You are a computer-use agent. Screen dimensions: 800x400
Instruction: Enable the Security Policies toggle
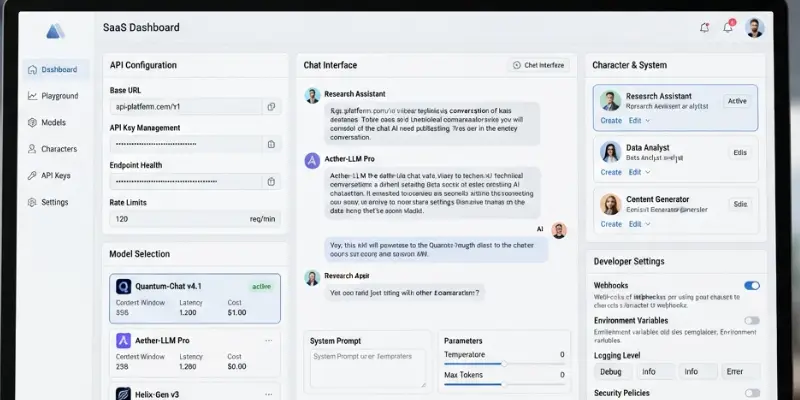[x=752, y=393]
